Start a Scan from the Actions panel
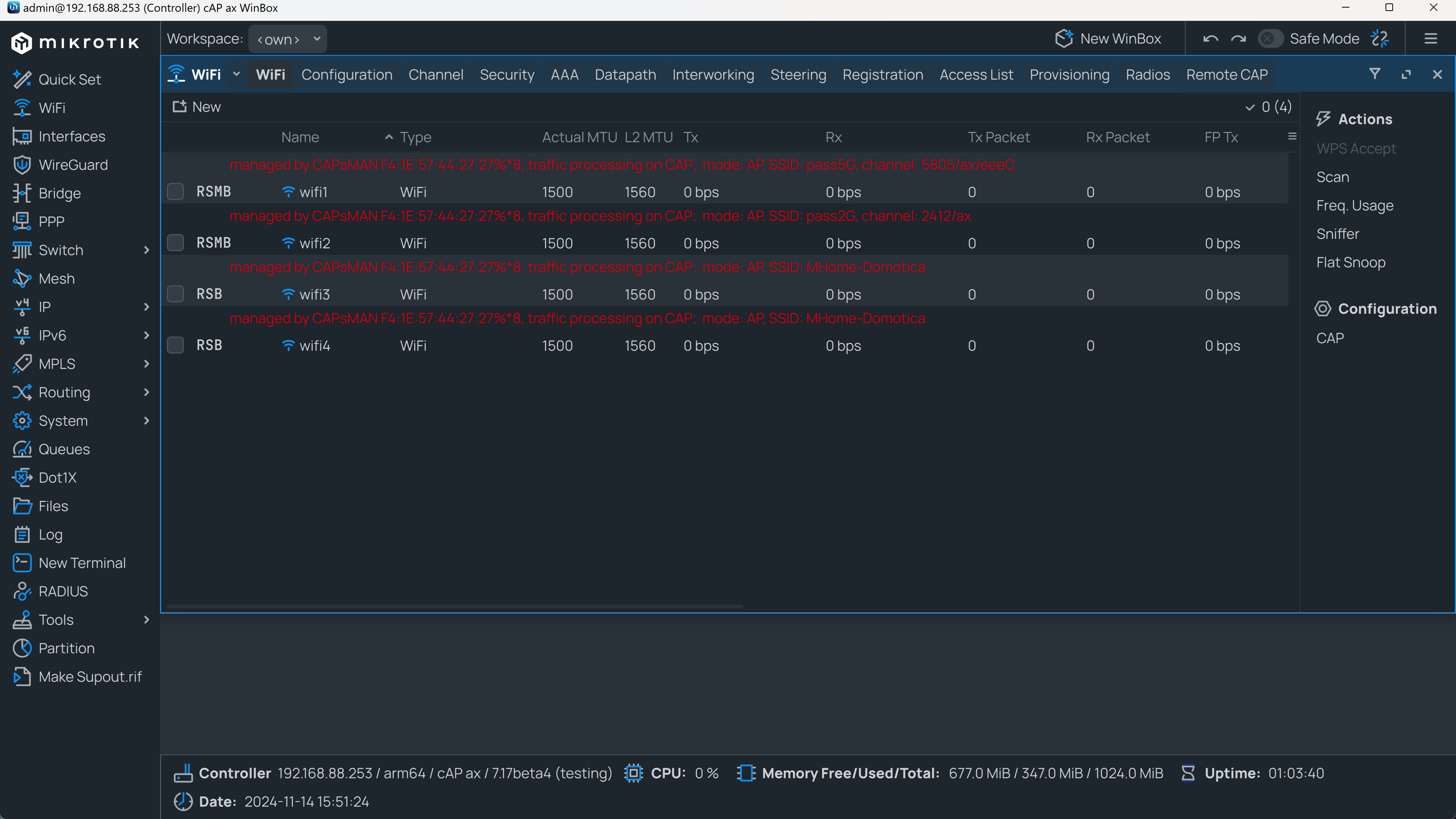 click(x=1333, y=176)
